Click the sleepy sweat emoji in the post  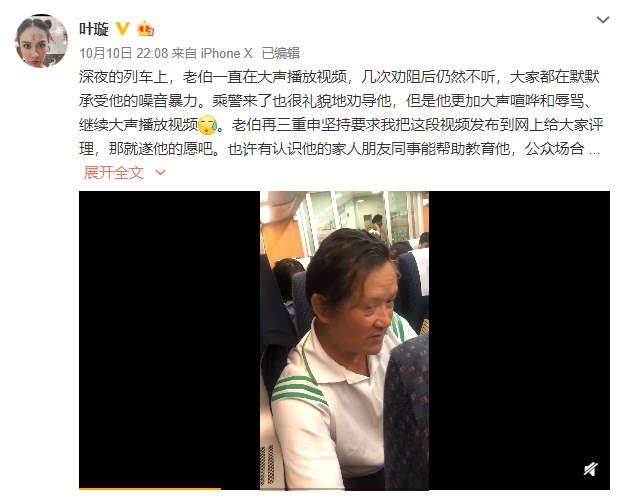tap(208, 125)
